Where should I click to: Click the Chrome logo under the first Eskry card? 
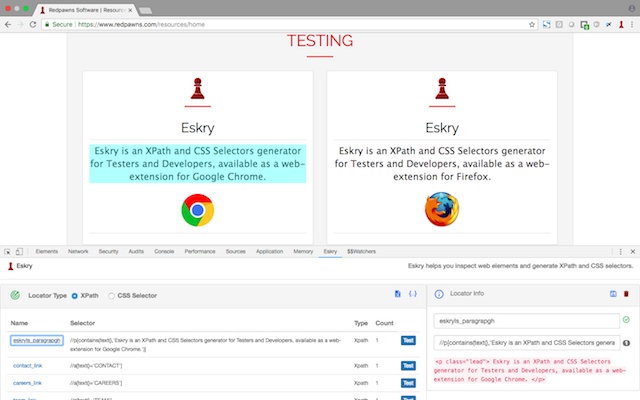point(198,210)
